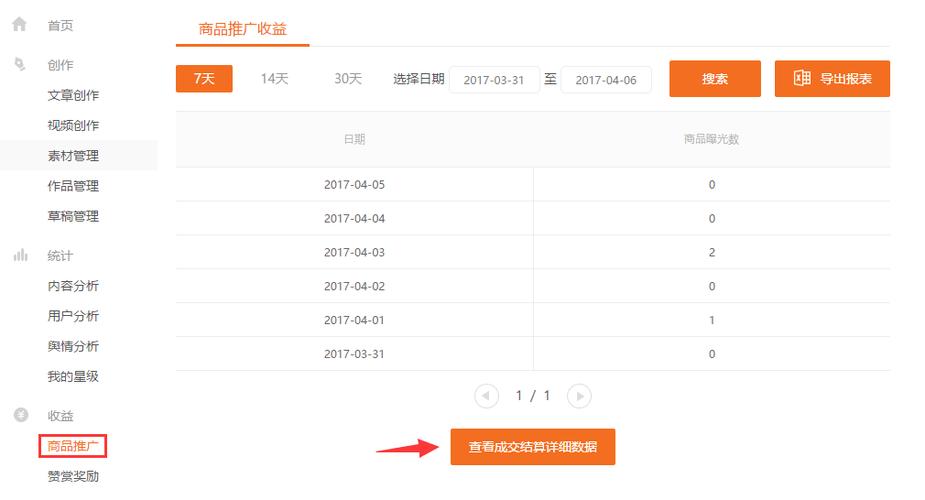Click the start date field 2017-03-31

[494, 80]
